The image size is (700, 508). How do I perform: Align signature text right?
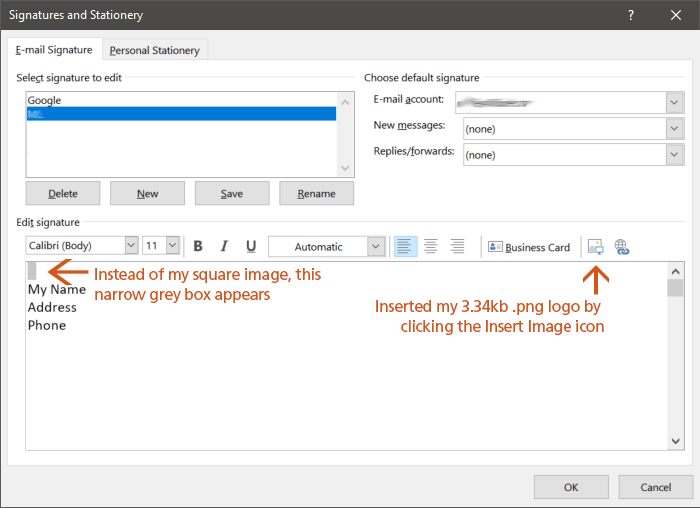click(458, 246)
